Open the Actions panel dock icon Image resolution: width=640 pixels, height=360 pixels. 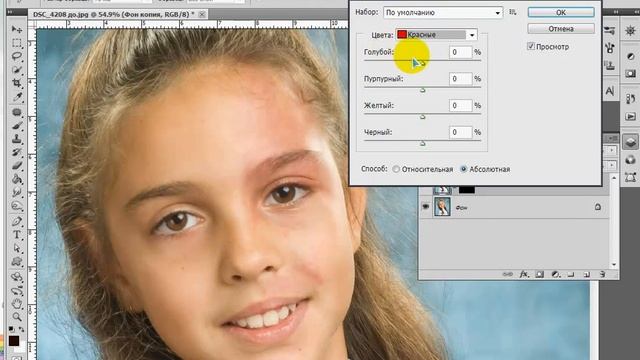pos(631,116)
